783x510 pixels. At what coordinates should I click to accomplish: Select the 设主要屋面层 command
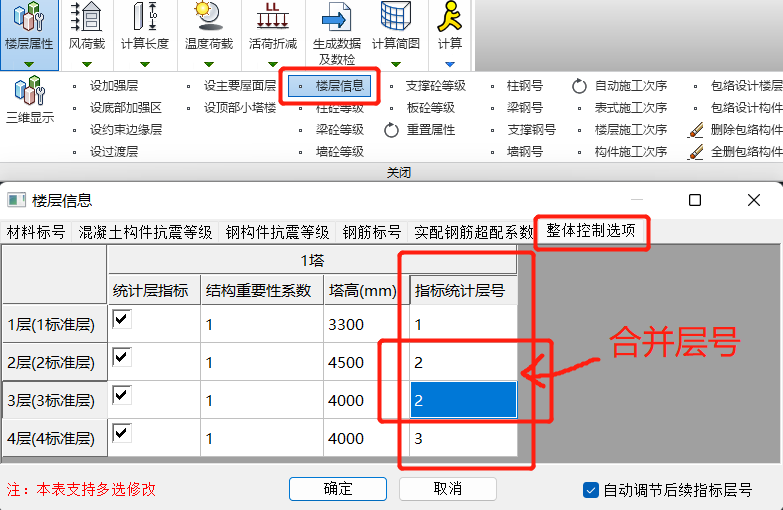coord(240,86)
